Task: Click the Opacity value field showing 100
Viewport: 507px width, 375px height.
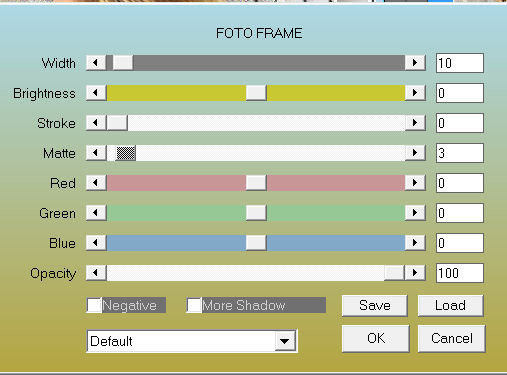Action: tap(460, 273)
